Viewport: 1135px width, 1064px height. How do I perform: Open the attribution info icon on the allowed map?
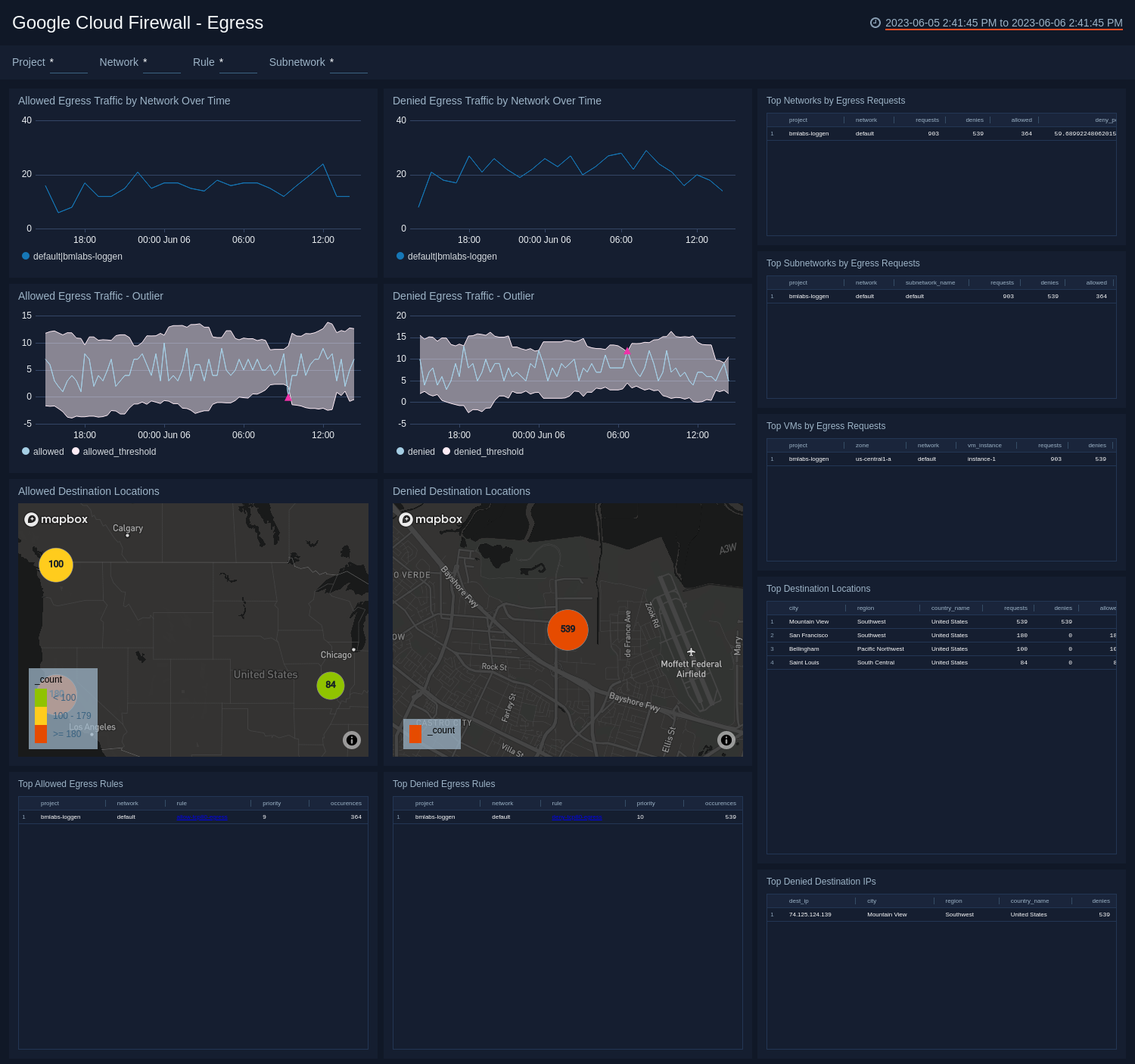(351, 739)
